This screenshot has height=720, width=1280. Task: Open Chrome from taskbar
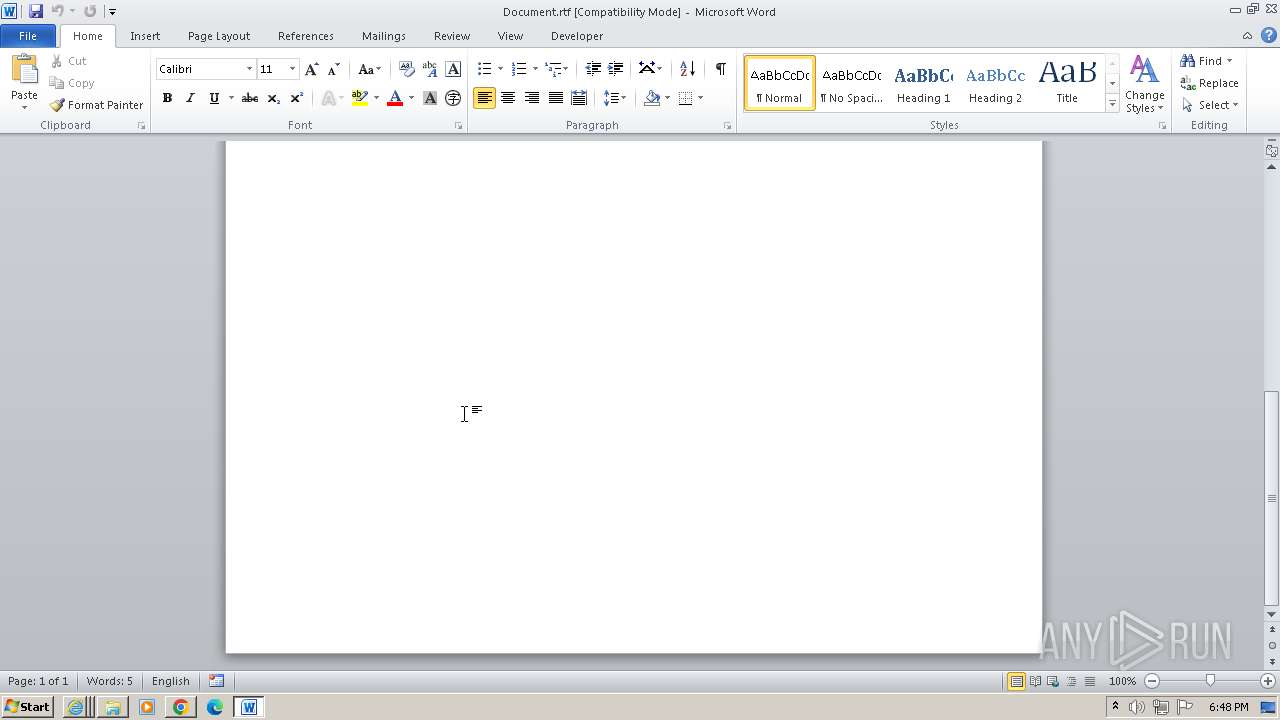point(180,707)
